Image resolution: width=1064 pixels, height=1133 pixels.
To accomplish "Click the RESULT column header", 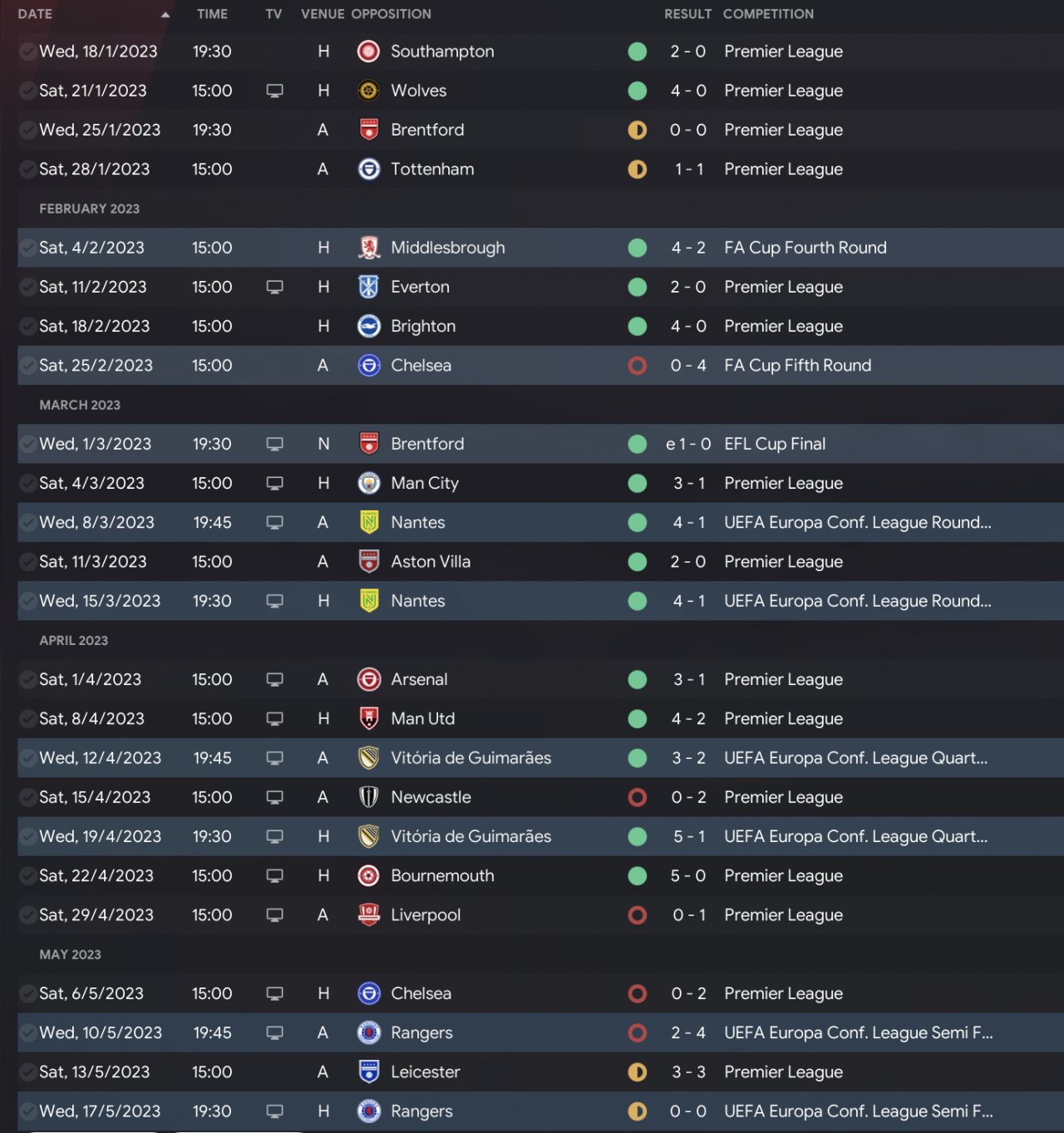I will [687, 14].
